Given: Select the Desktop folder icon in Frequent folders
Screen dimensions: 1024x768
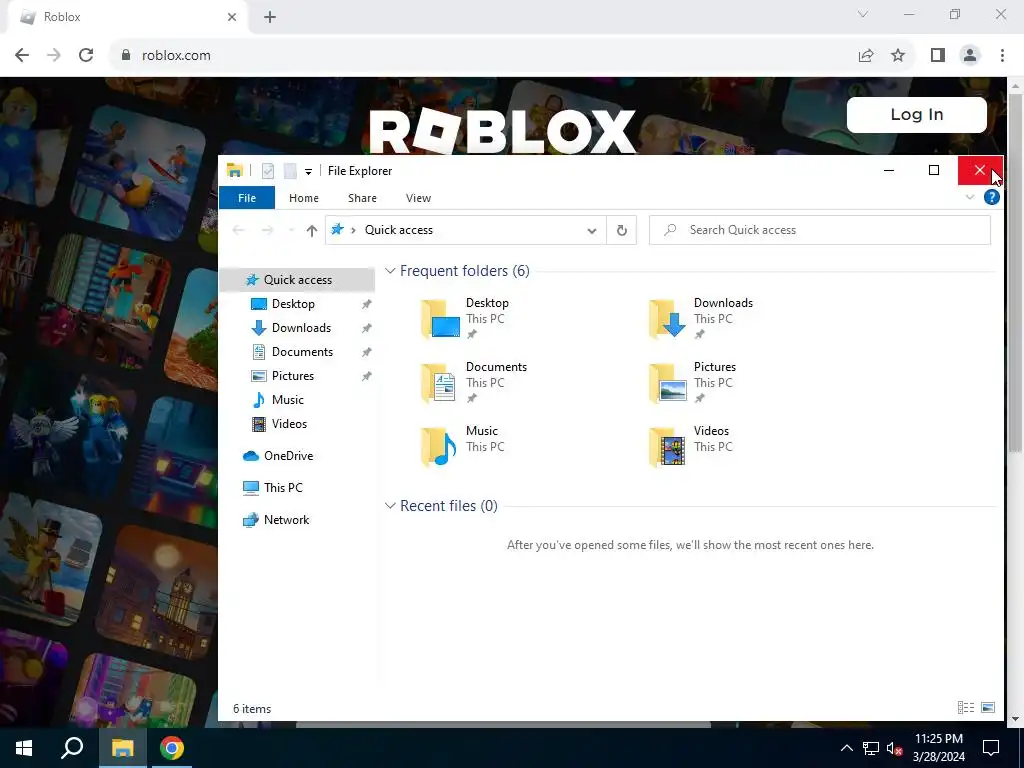Looking at the screenshot, I should pos(440,319).
